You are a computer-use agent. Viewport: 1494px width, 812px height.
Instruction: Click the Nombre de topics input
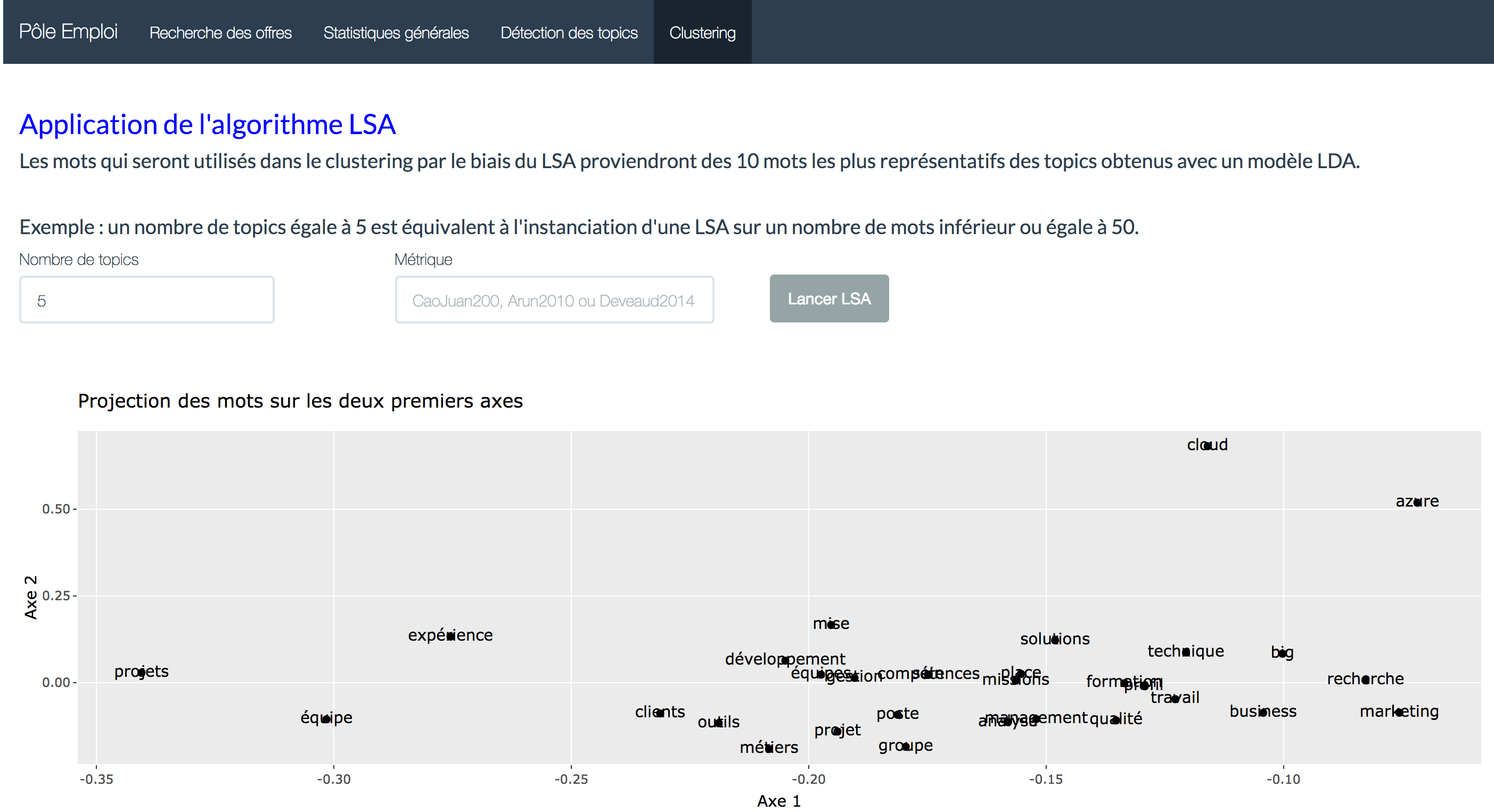[x=146, y=300]
